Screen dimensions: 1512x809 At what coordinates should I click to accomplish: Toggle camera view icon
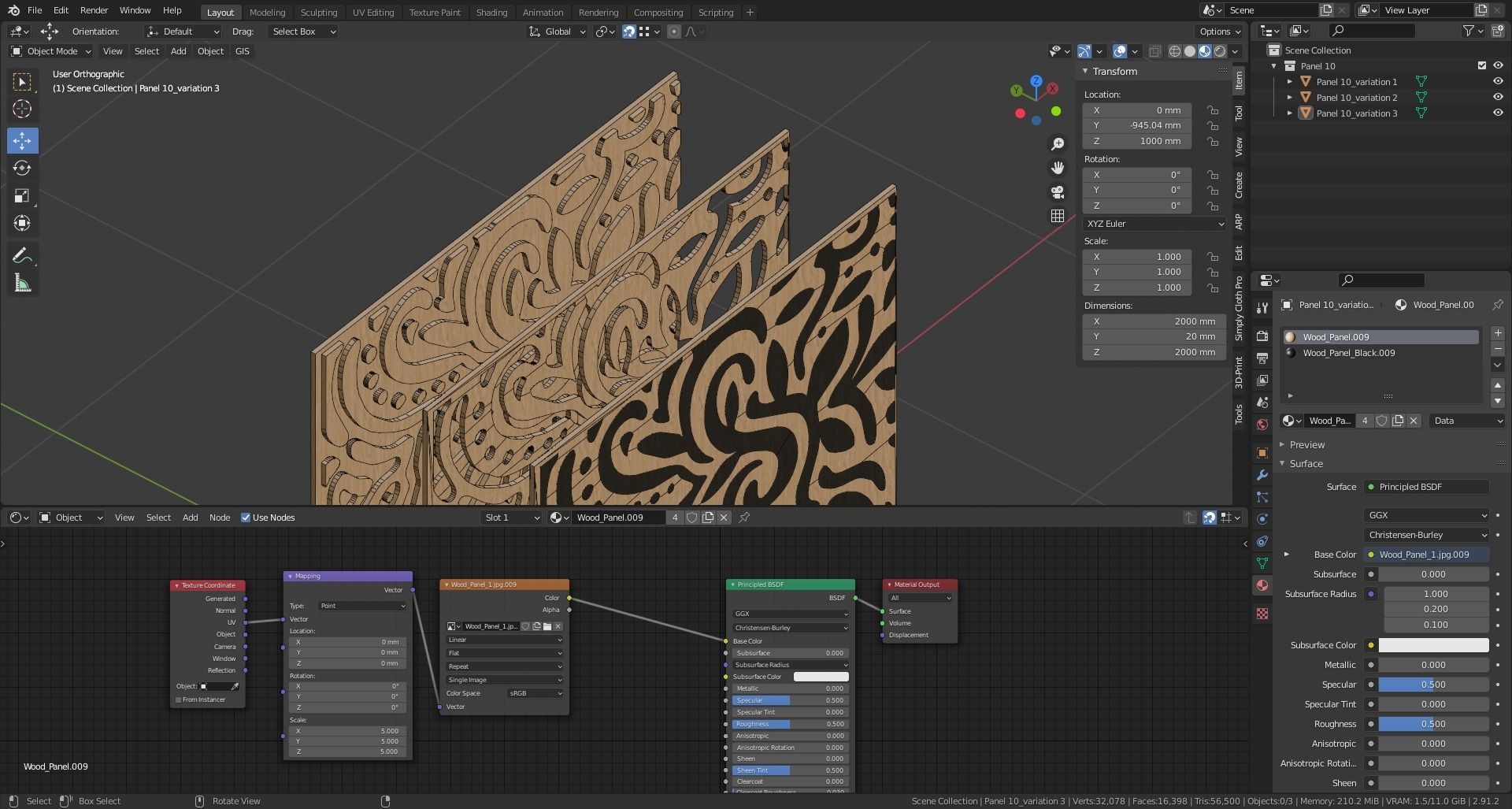[1058, 191]
